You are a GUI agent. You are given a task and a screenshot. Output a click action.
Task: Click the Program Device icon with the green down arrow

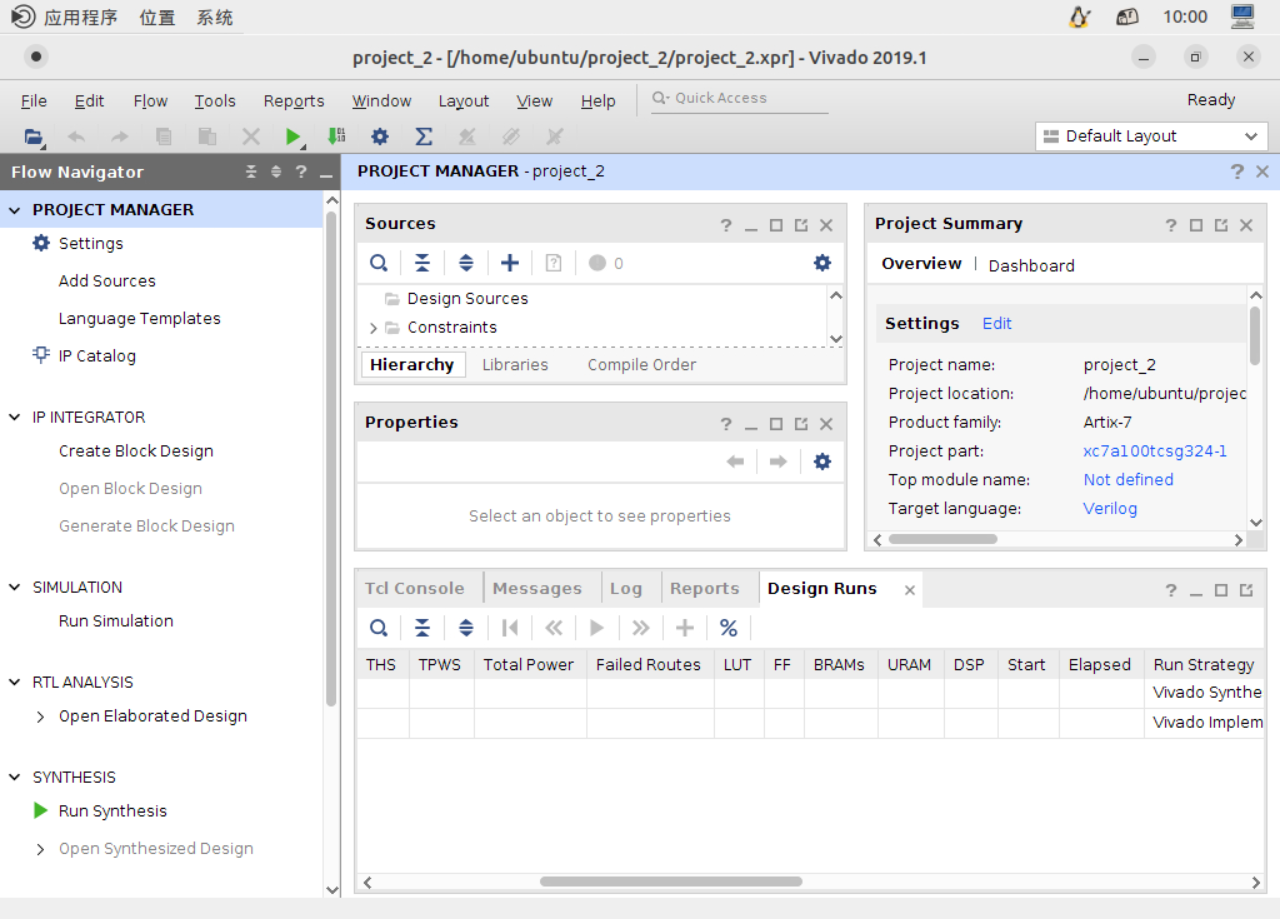(x=337, y=136)
